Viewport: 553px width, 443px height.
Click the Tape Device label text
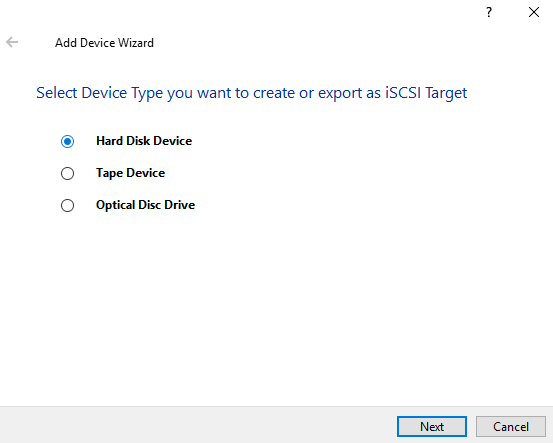[x=130, y=173]
